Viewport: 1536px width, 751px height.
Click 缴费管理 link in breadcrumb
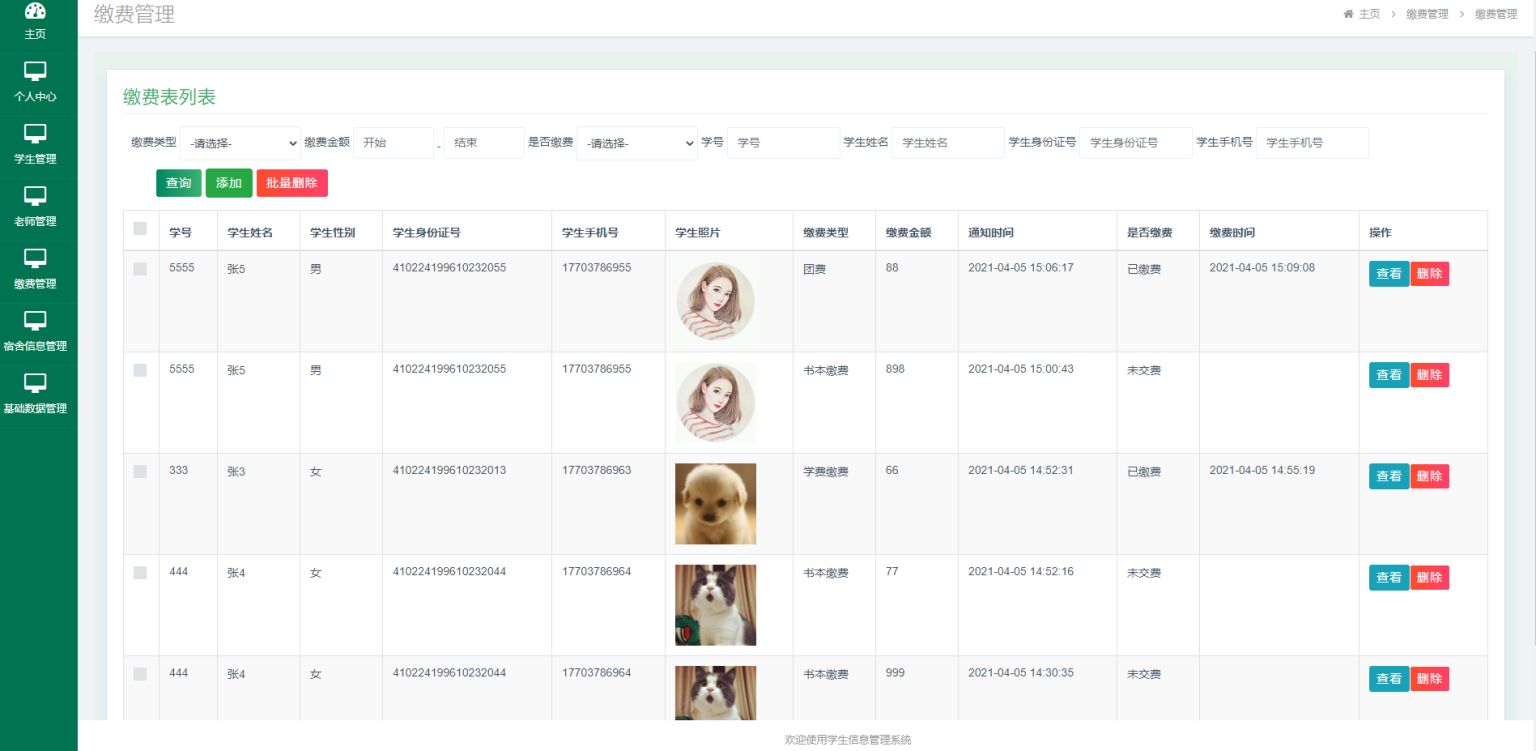[1426, 14]
